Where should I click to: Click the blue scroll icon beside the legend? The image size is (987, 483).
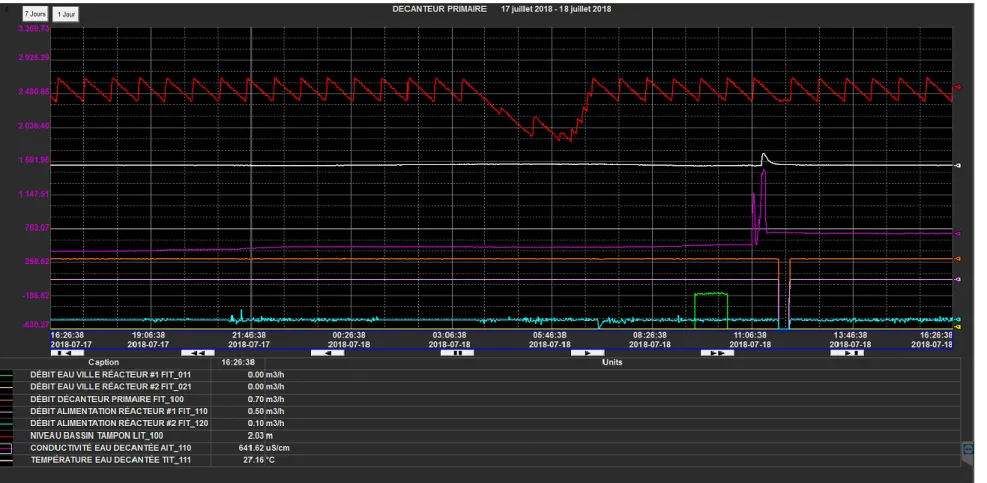[x=968, y=448]
